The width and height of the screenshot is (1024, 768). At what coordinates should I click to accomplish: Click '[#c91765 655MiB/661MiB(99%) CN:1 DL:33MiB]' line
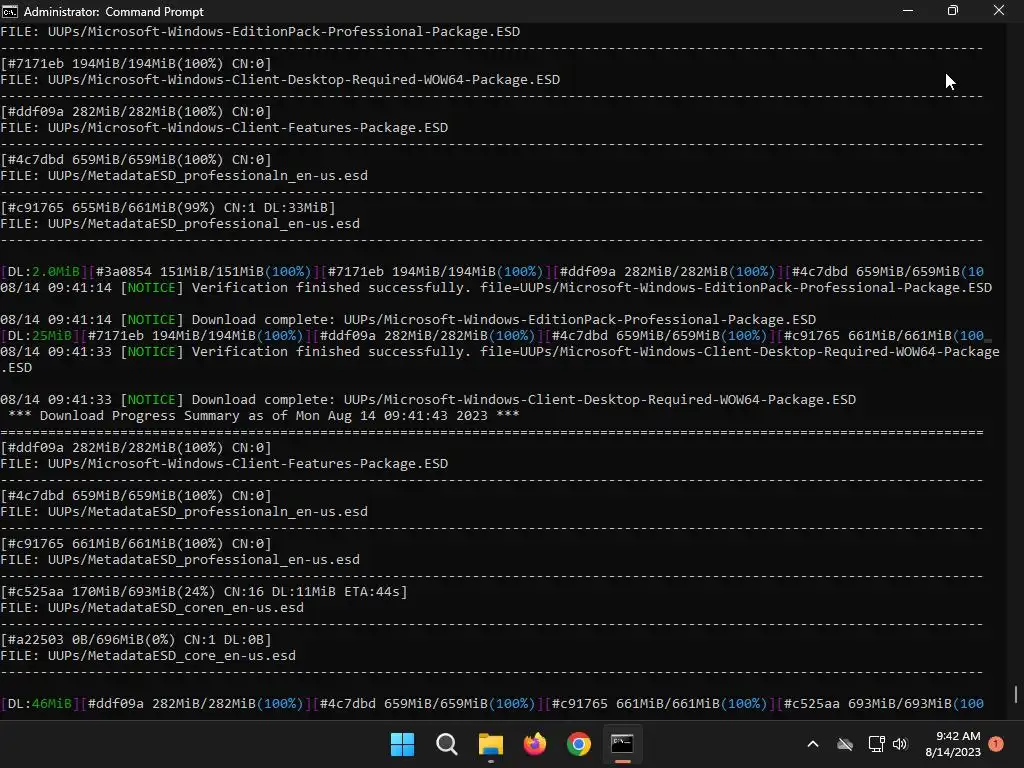tap(168, 208)
